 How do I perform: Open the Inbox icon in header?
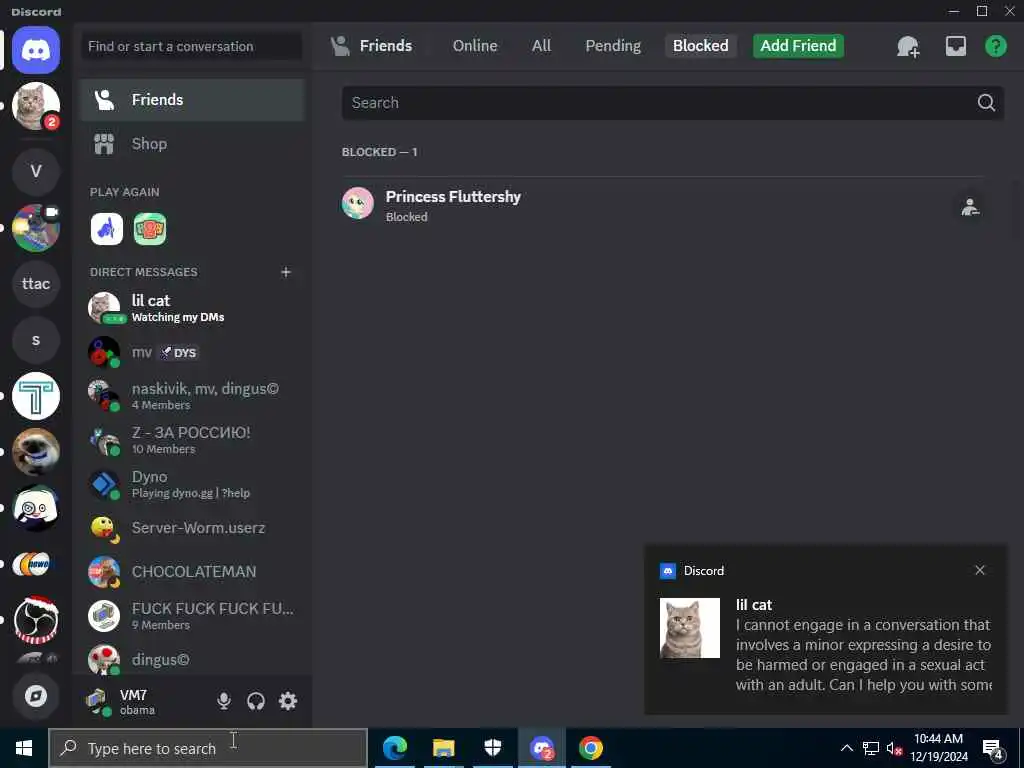955,46
